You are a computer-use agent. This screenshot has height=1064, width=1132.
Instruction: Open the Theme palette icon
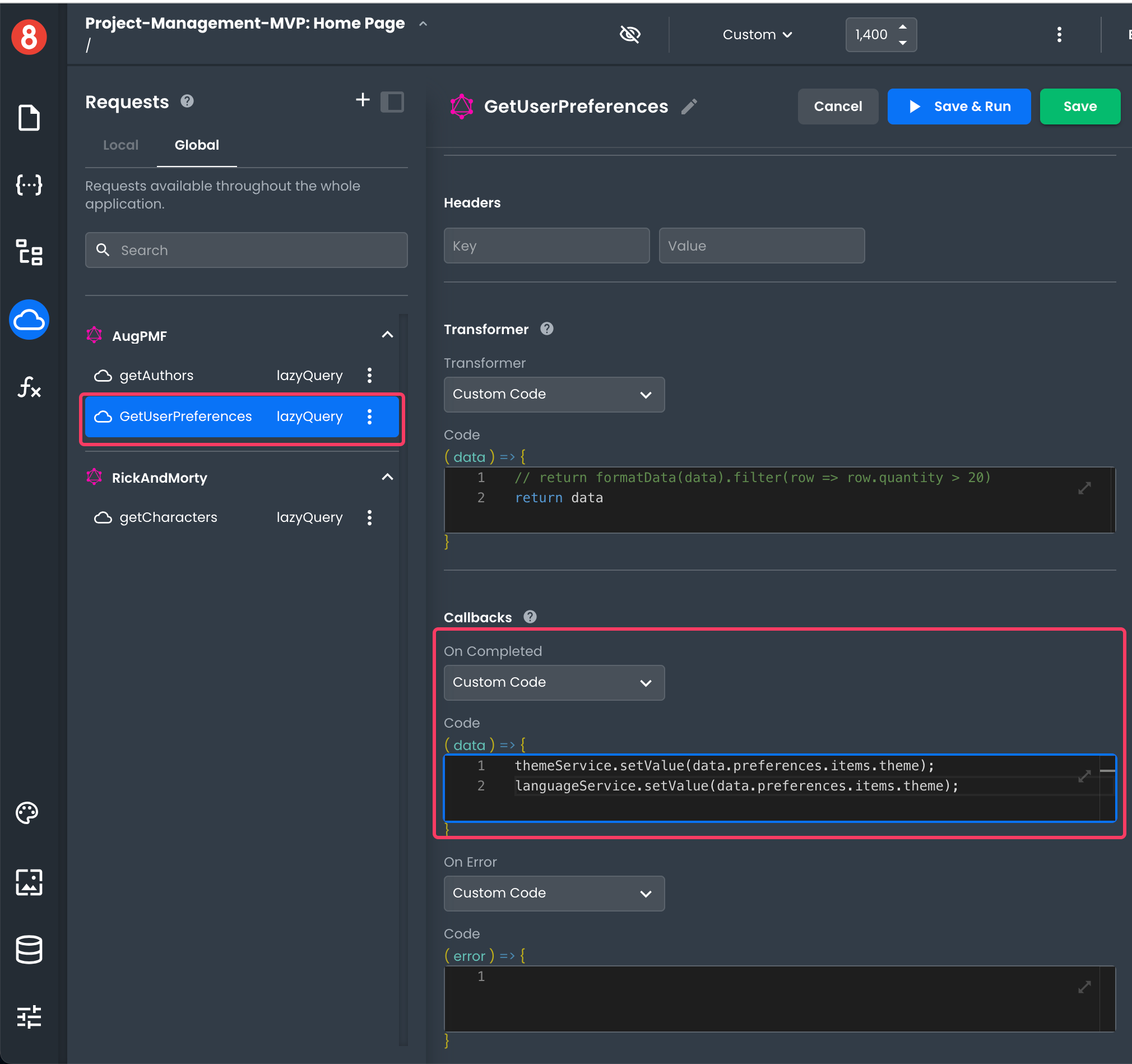tap(27, 813)
